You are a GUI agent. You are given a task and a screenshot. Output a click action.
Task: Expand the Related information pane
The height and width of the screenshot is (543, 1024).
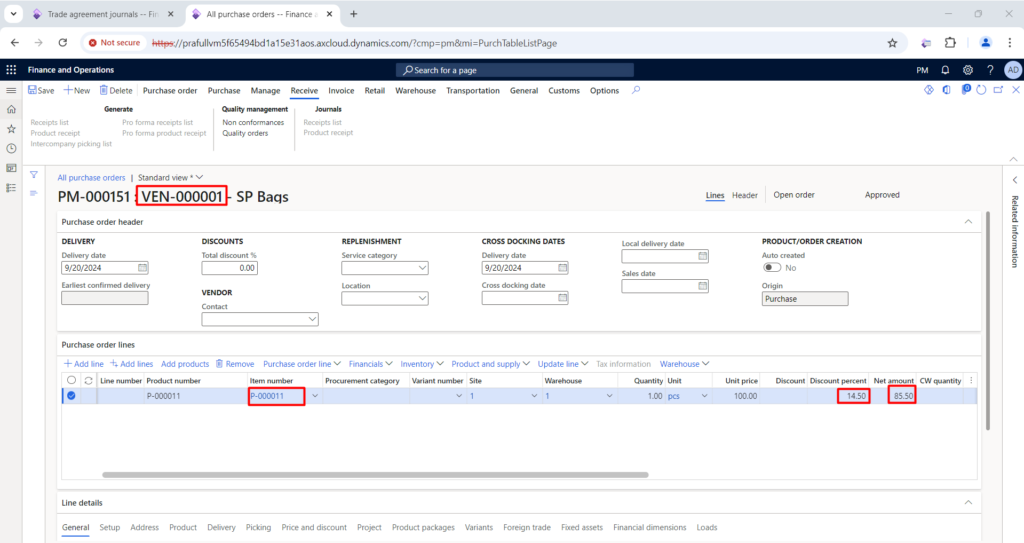pos(1015,180)
